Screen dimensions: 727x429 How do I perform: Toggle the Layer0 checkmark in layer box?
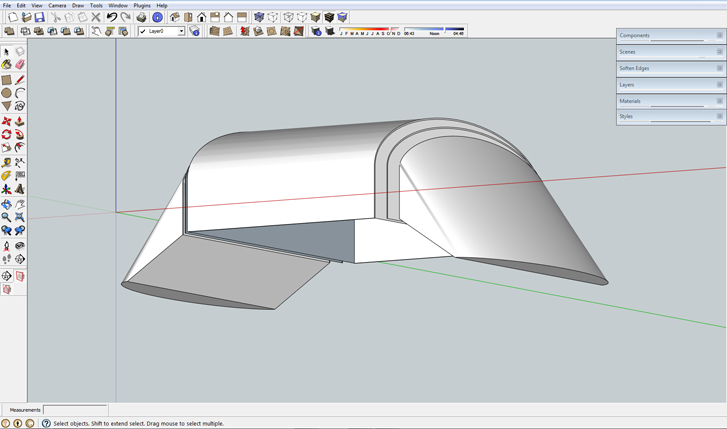[x=143, y=32]
